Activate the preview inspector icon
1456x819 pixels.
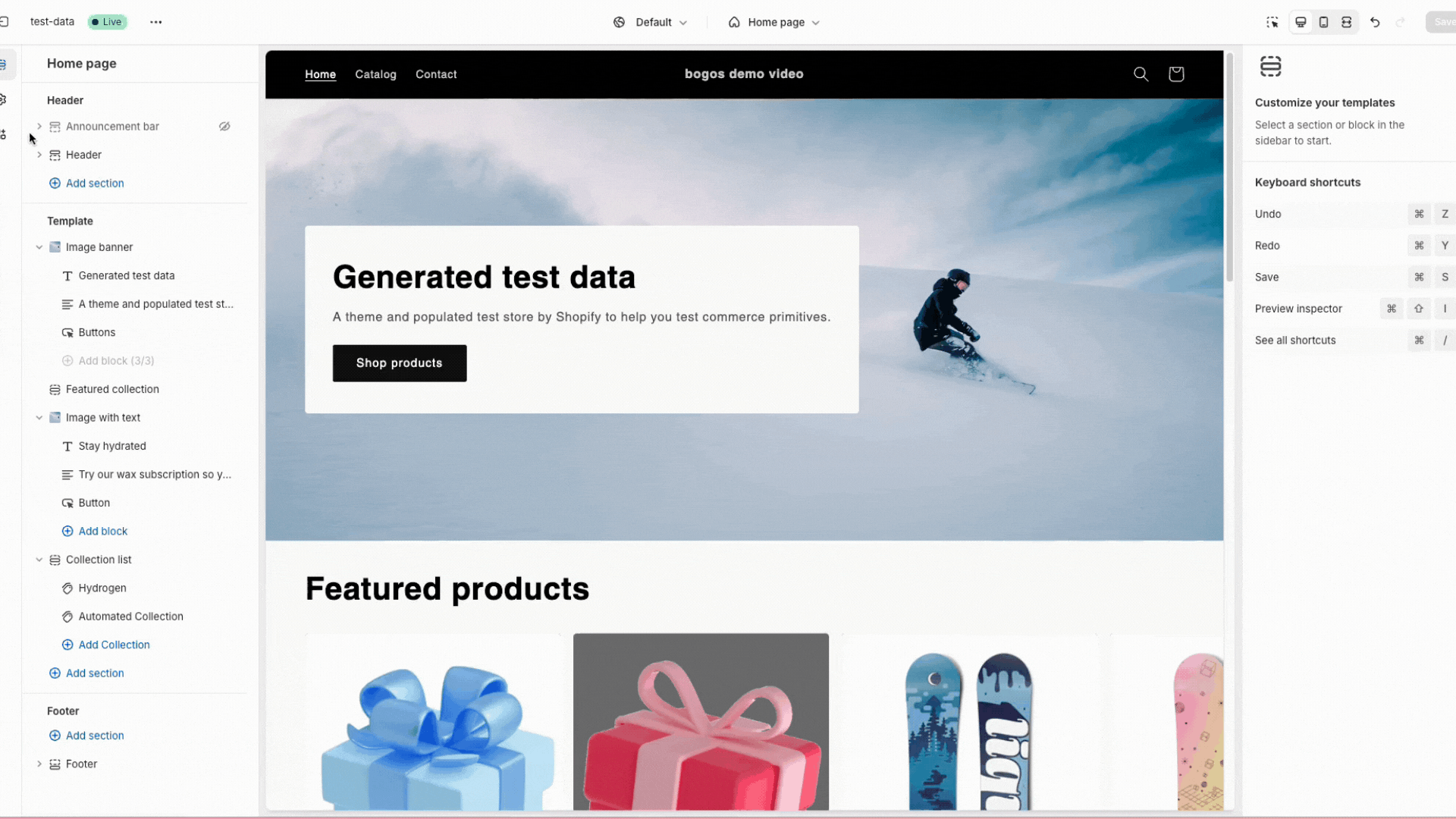pos(1272,22)
